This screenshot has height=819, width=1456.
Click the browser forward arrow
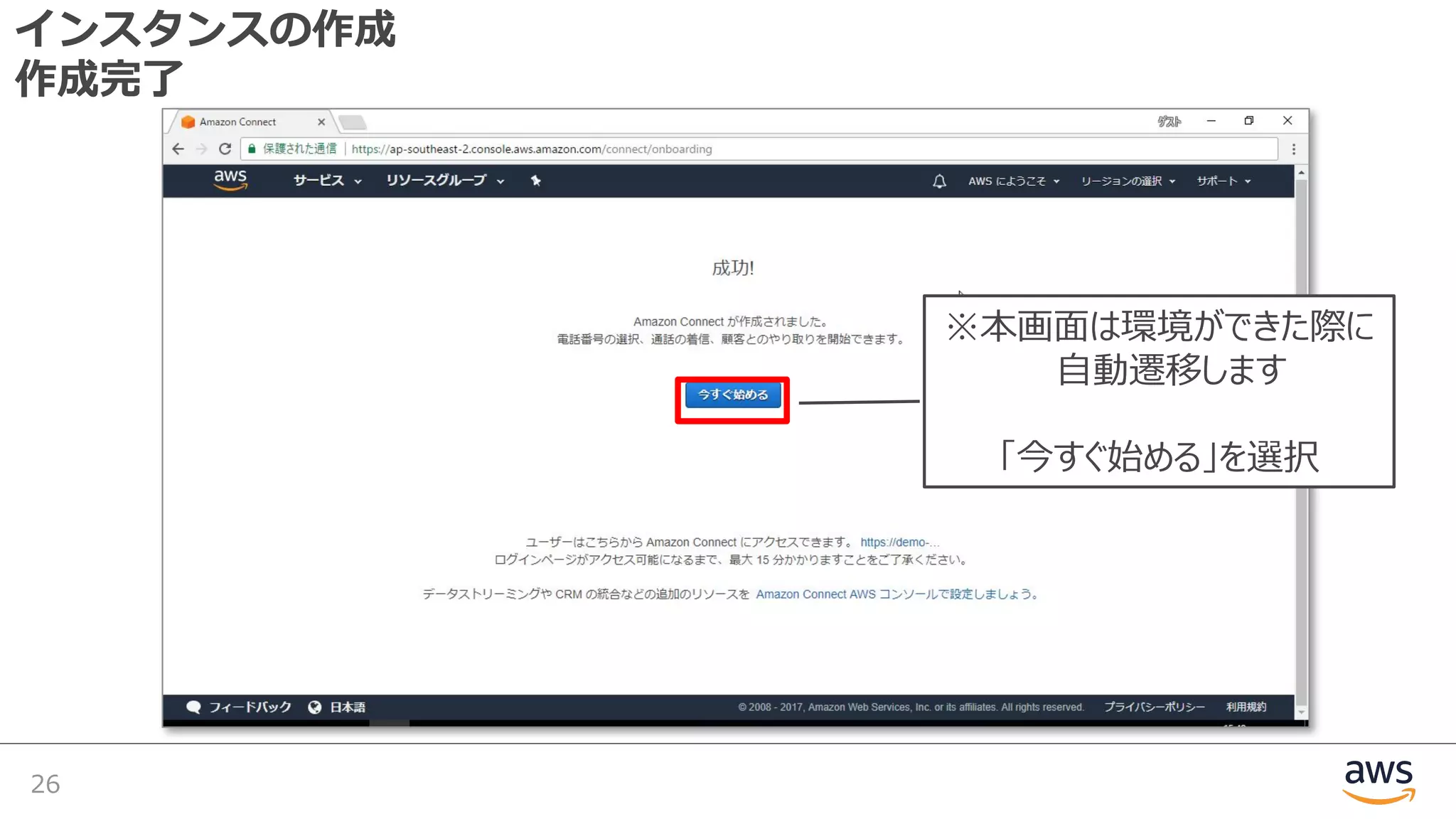[x=202, y=149]
